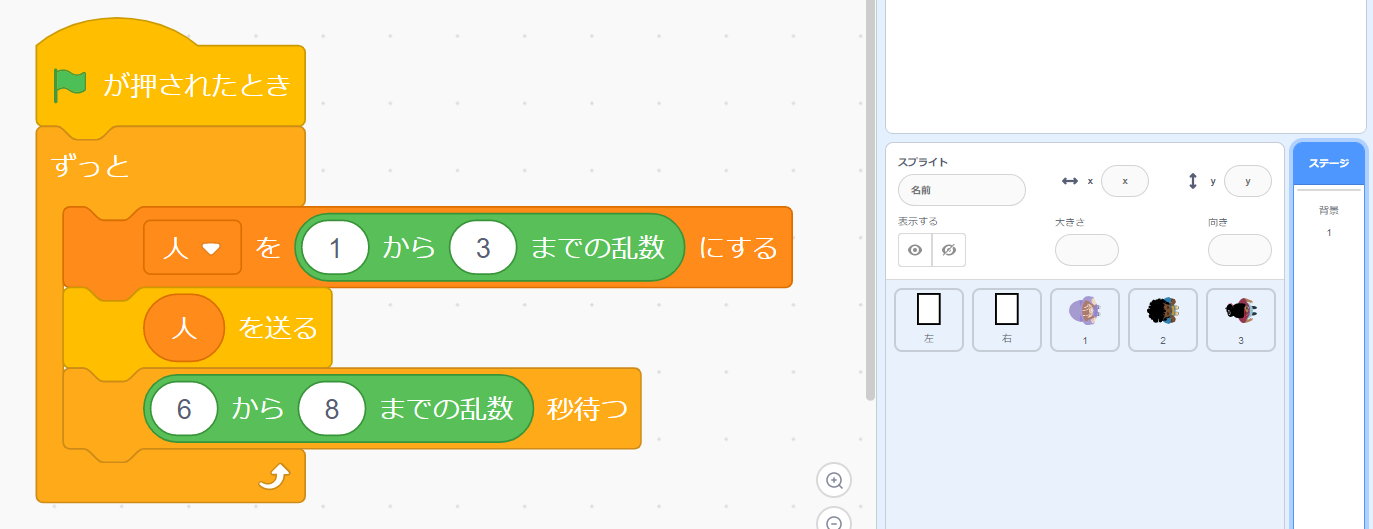Edit the value 3 in random block

coord(483,247)
